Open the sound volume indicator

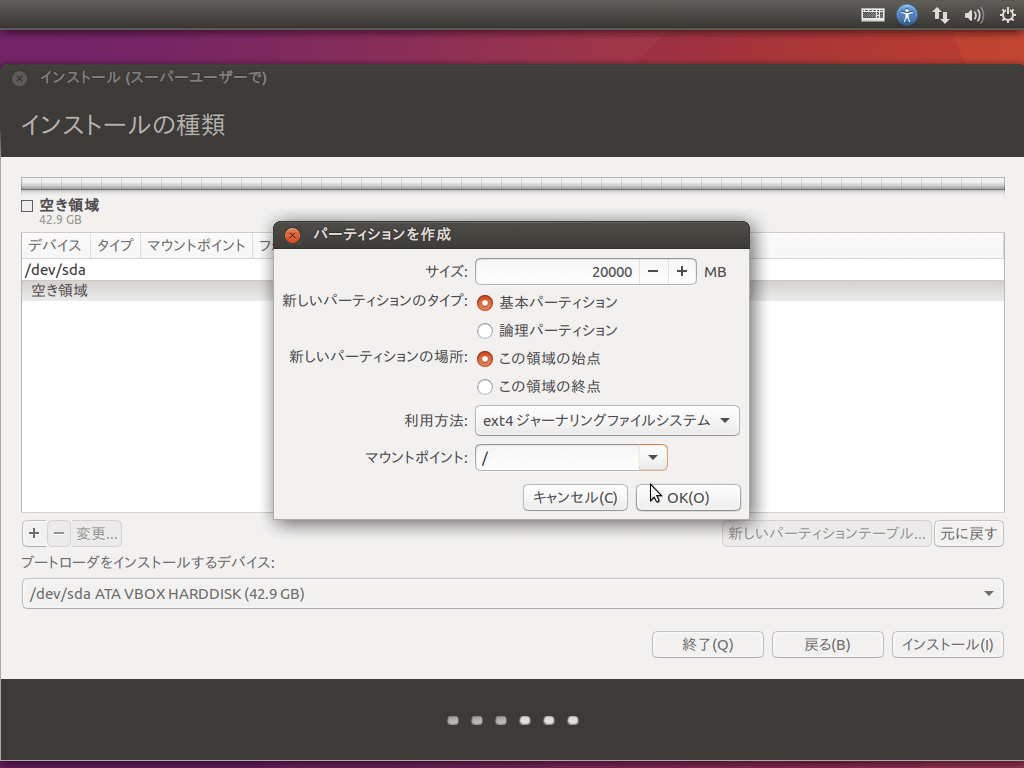click(x=973, y=15)
